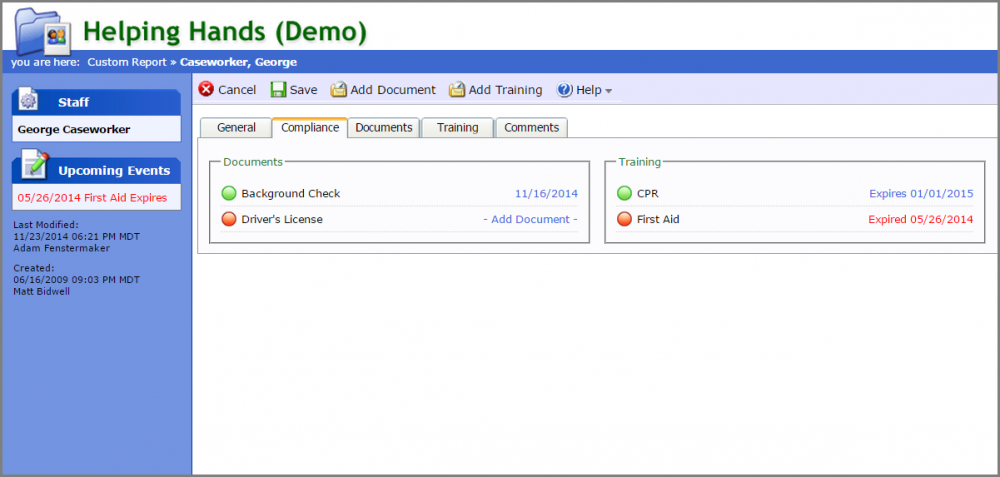Click the First Aid training label

tap(658, 219)
